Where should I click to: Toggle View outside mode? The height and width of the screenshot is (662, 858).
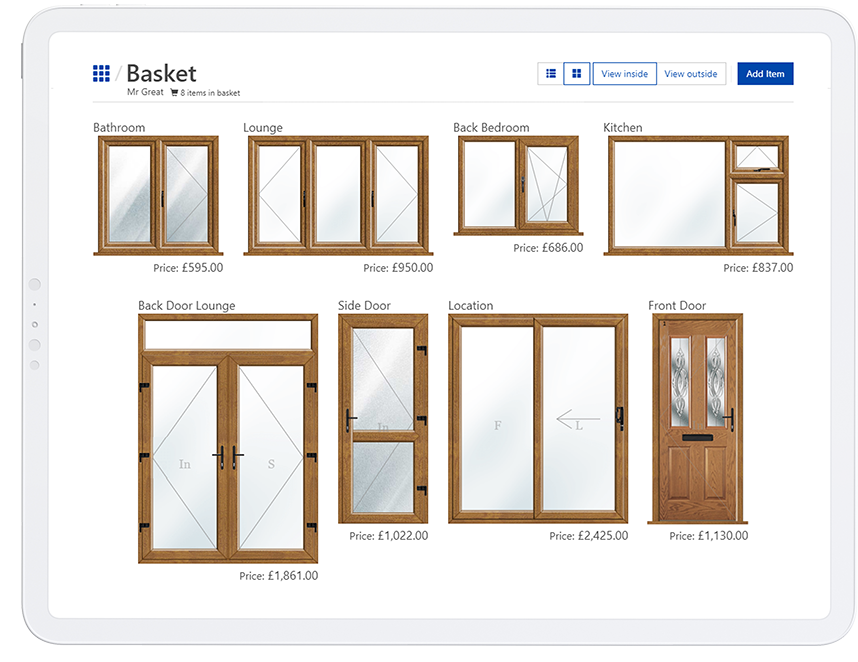pyautogui.click(x=690, y=74)
